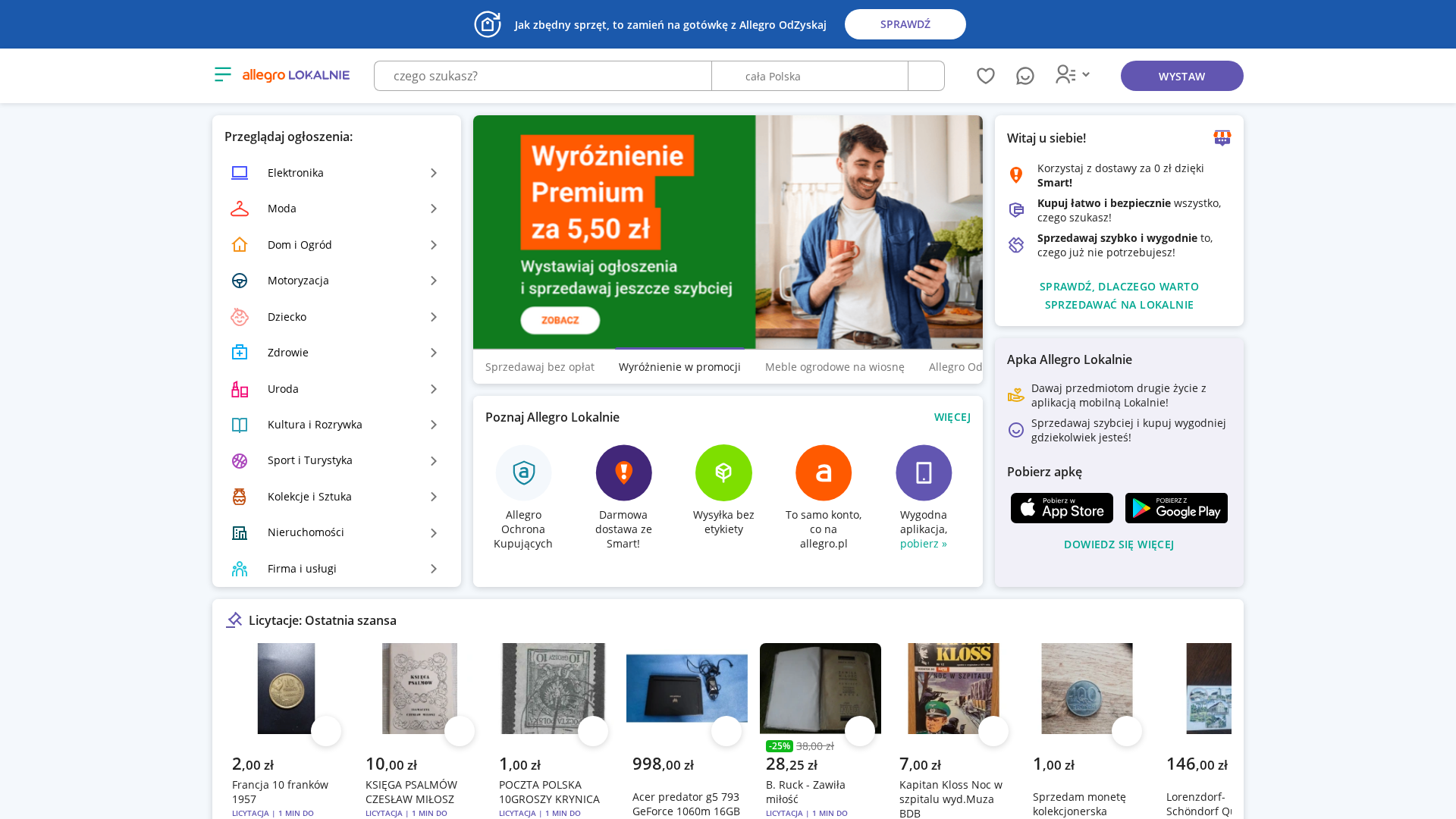1456x819 pixels.
Task: Open messages chat bubble icon
Action: (1025, 76)
